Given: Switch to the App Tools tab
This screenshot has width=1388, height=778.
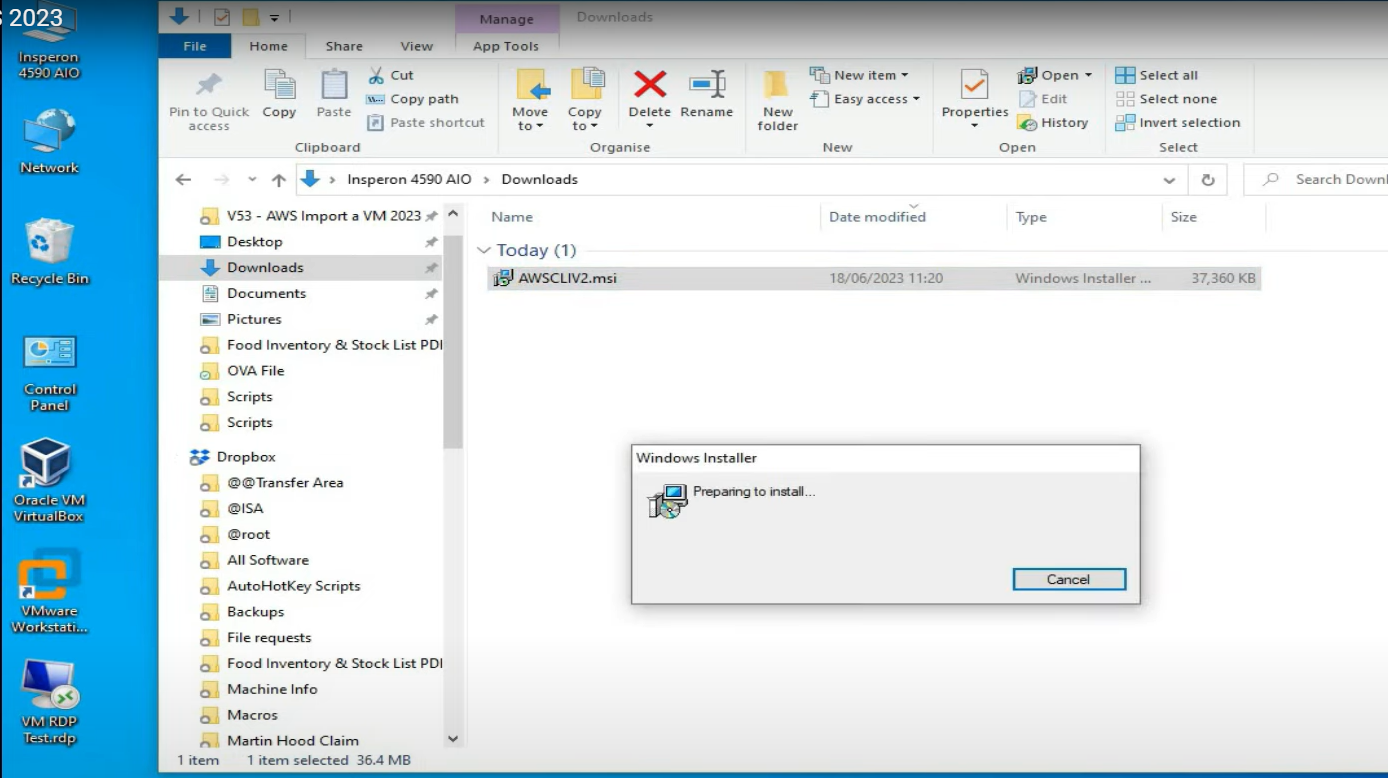Looking at the screenshot, I should [506, 46].
